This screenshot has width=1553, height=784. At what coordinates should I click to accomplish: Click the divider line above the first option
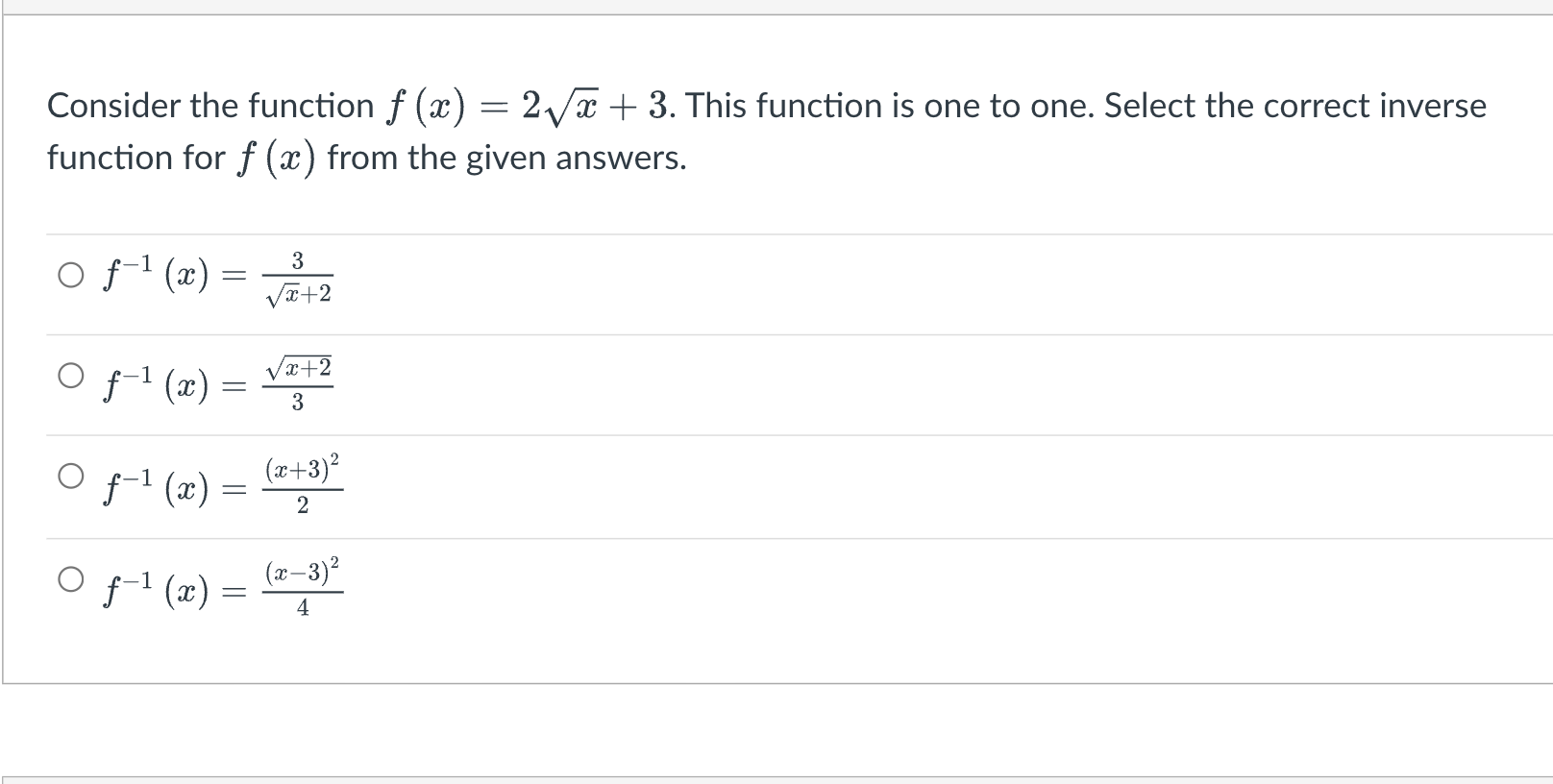pyautogui.click(x=769, y=233)
